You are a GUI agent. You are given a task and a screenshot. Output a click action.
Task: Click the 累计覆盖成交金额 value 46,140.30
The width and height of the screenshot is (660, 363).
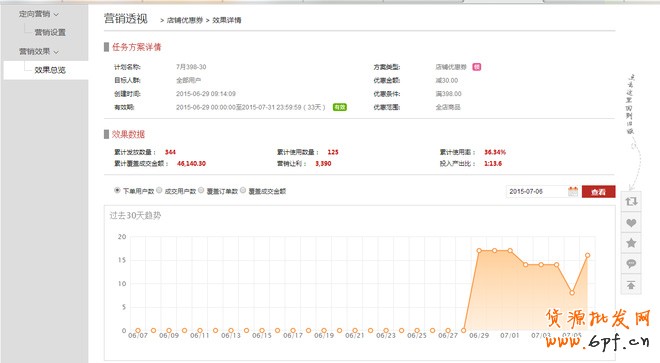pos(192,163)
